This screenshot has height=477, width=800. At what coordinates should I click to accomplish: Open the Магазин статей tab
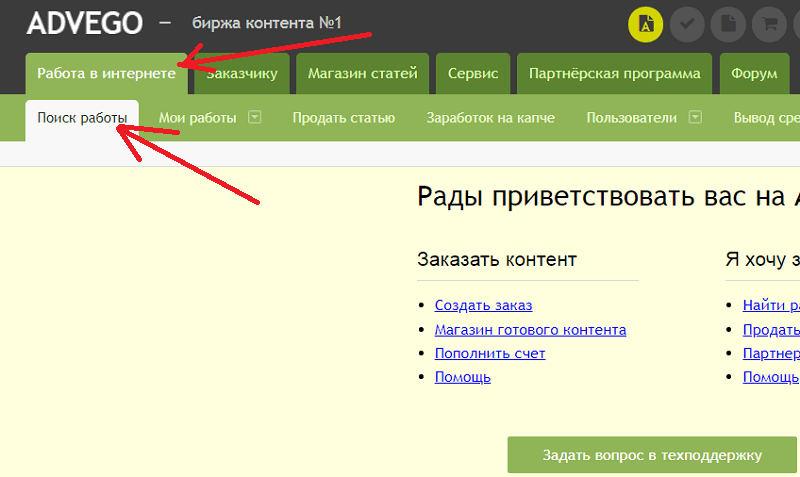tap(362, 73)
